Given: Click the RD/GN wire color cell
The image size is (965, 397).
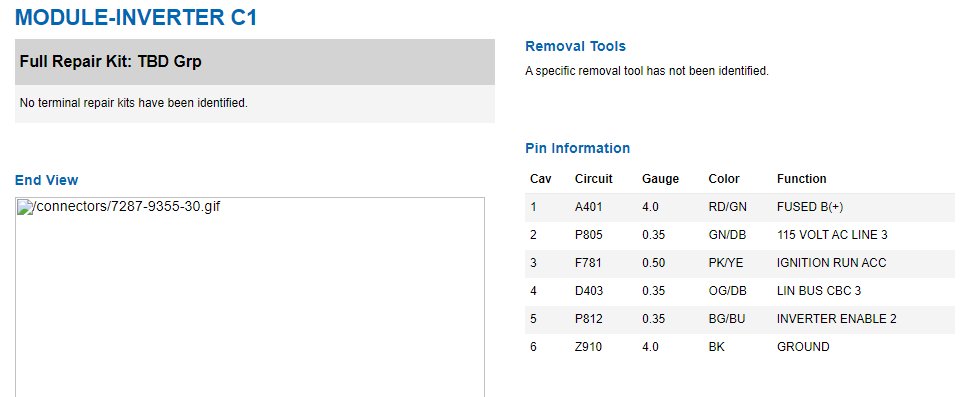Looking at the screenshot, I should tap(727, 207).
